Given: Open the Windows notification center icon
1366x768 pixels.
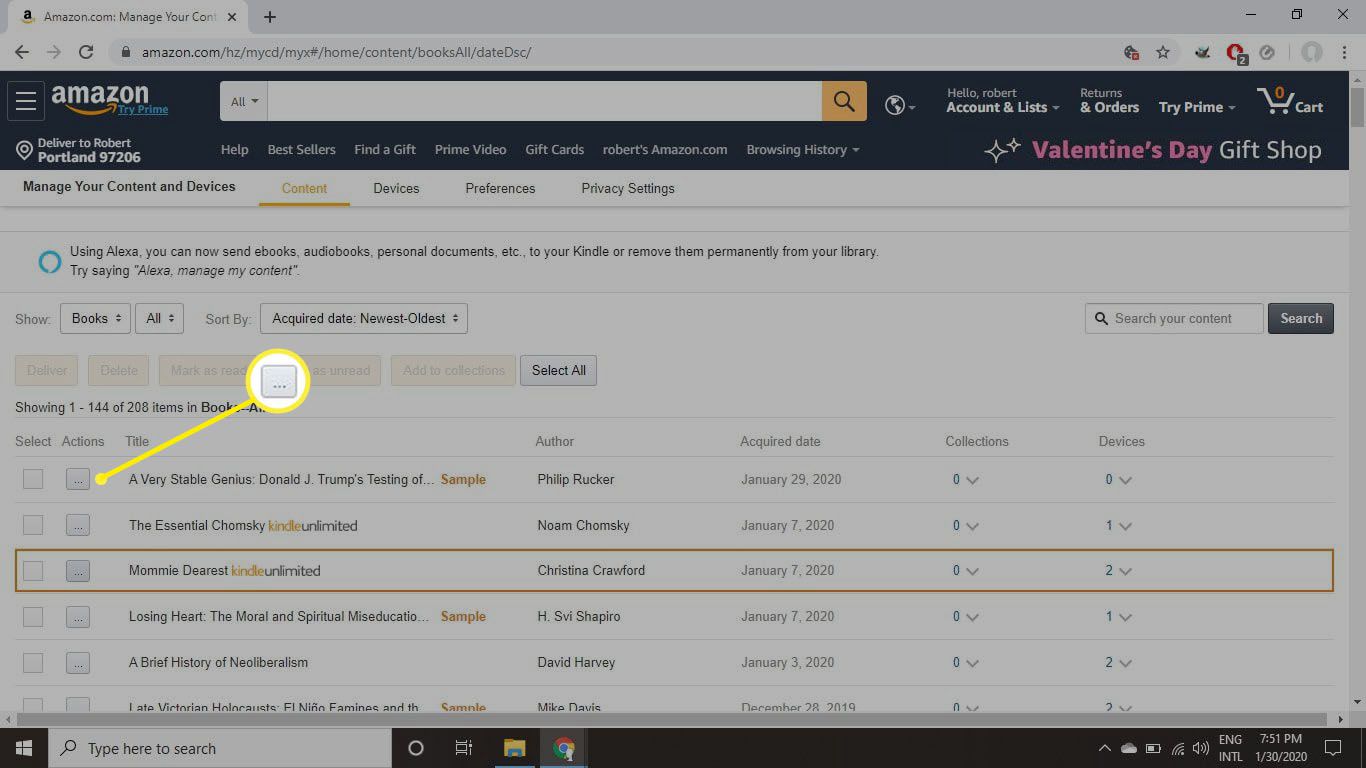Looking at the screenshot, I should (1333, 748).
